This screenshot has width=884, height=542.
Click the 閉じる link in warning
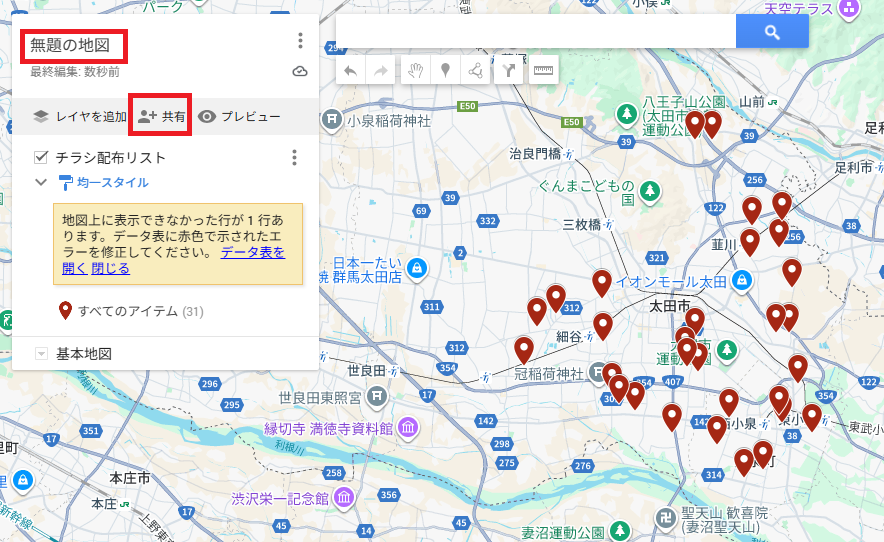tap(110, 269)
